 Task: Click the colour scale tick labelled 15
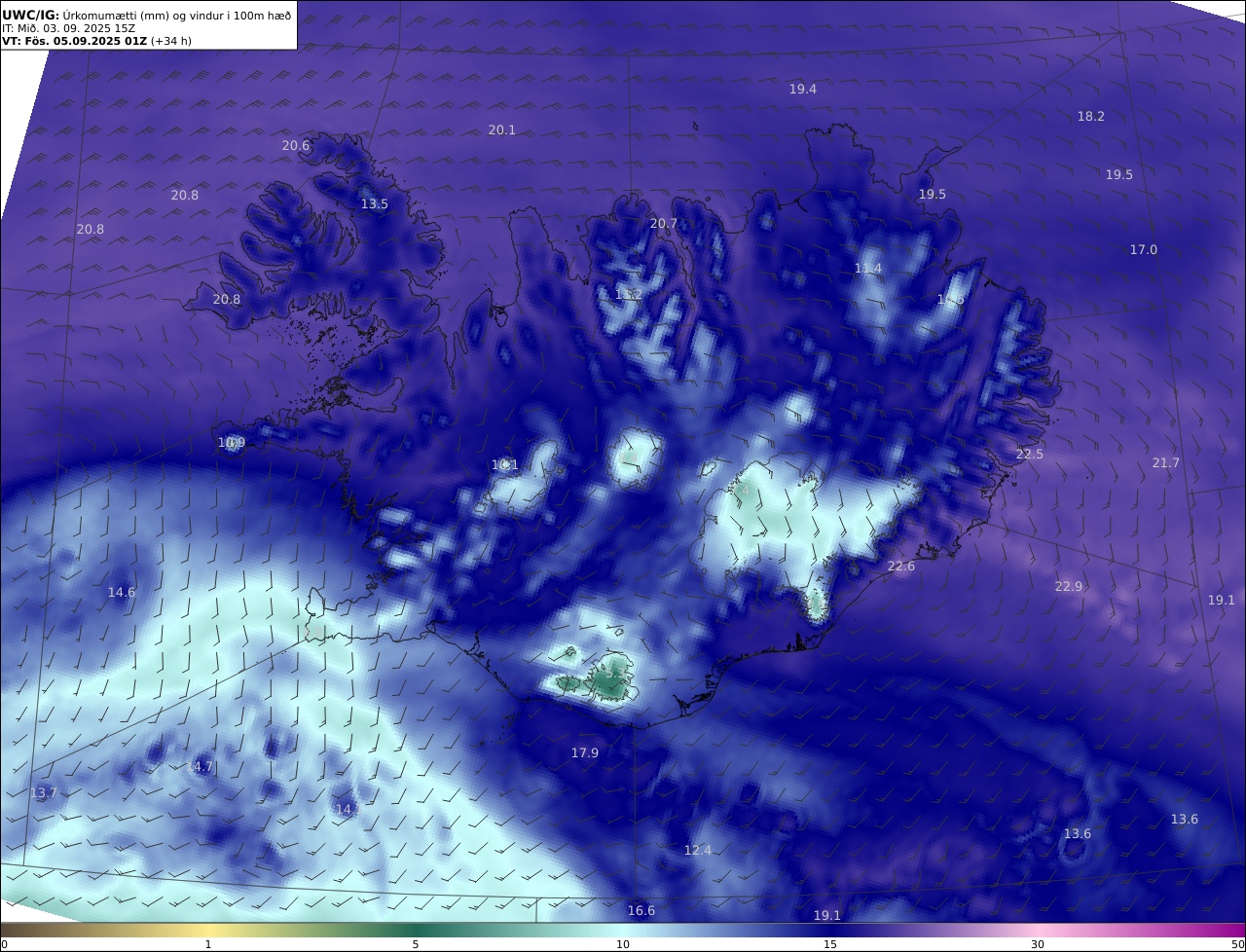click(x=830, y=944)
